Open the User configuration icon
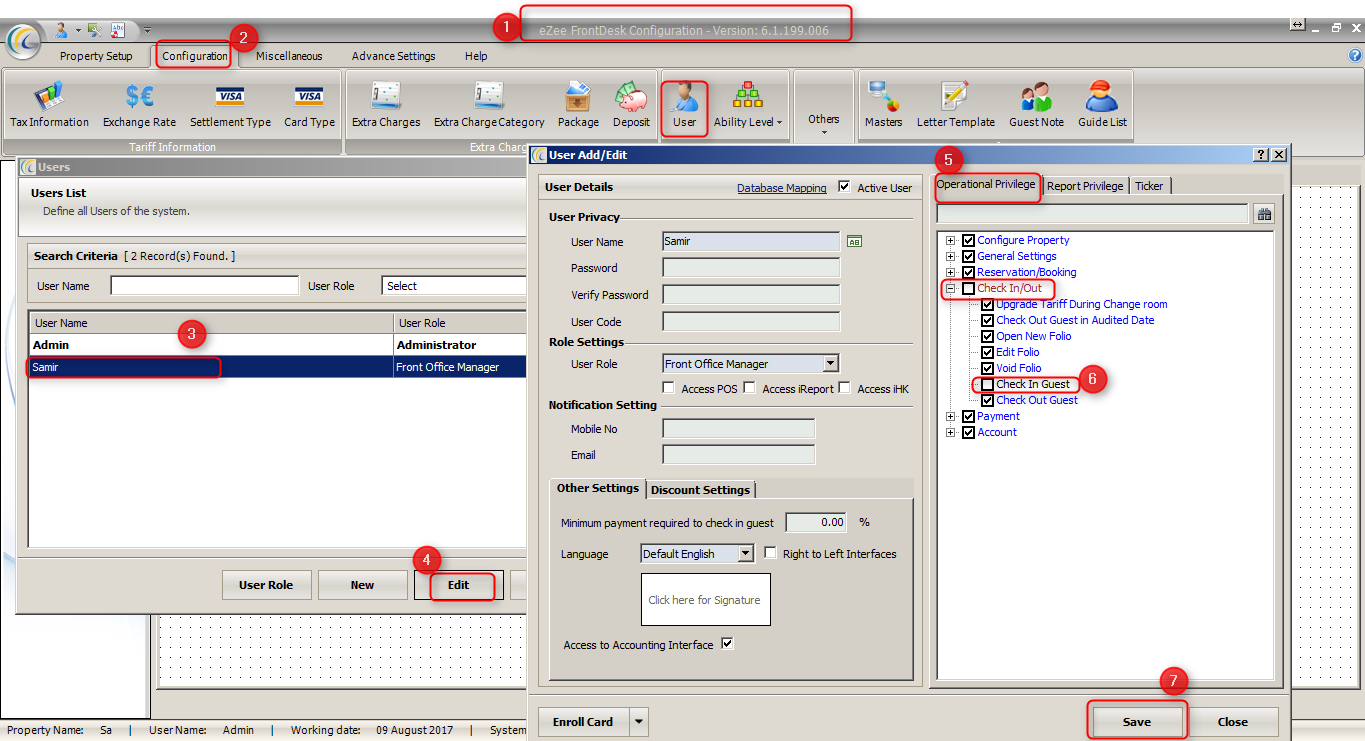The image size is (1365, 741). 684,105
